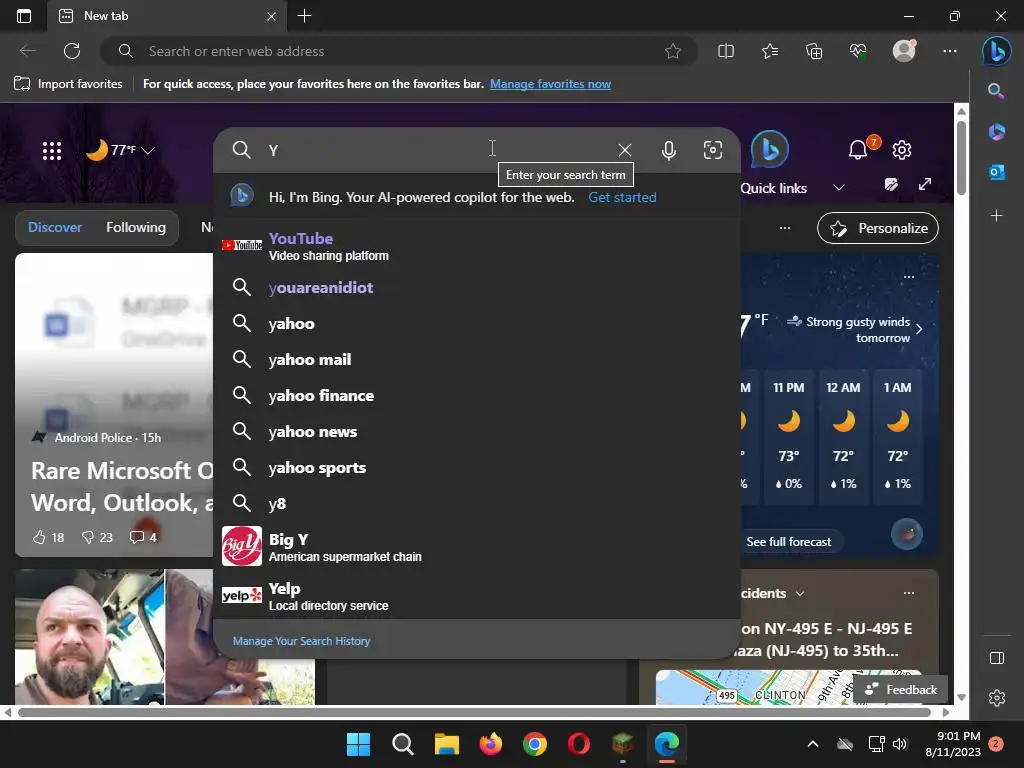
Task: Open strong gusty winds alert arrow
Action: 919,329
